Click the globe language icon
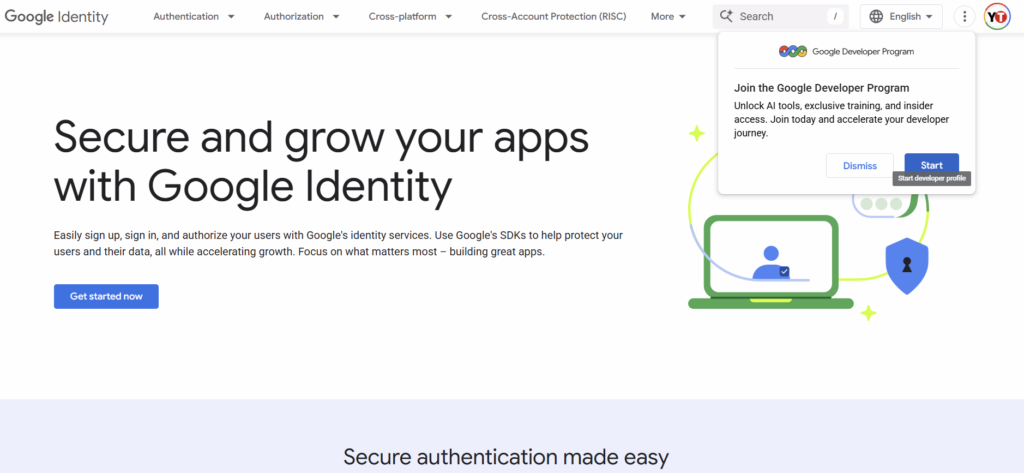Viewport: 1024px width, 473px height. click(876, 16)
